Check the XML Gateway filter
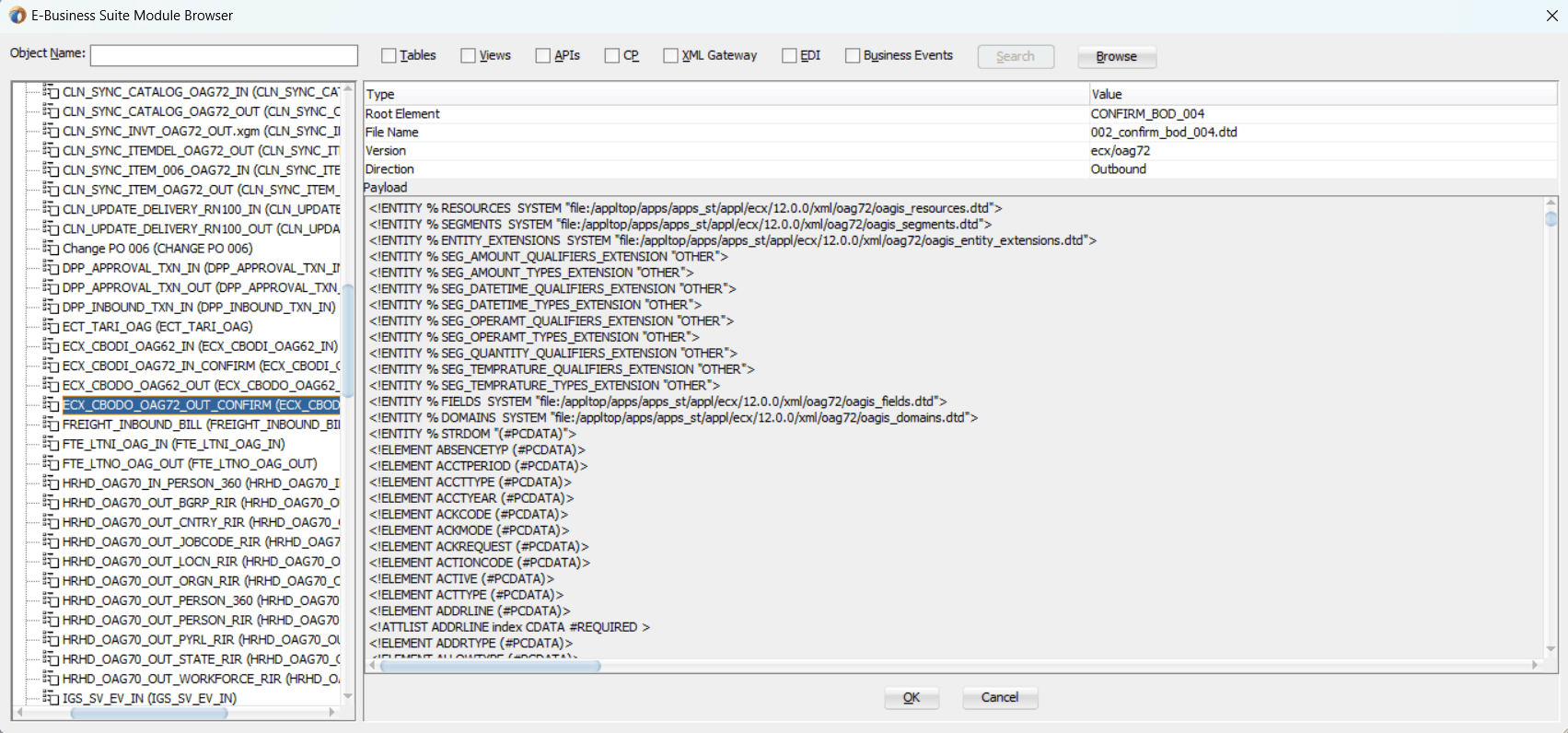 670,56
